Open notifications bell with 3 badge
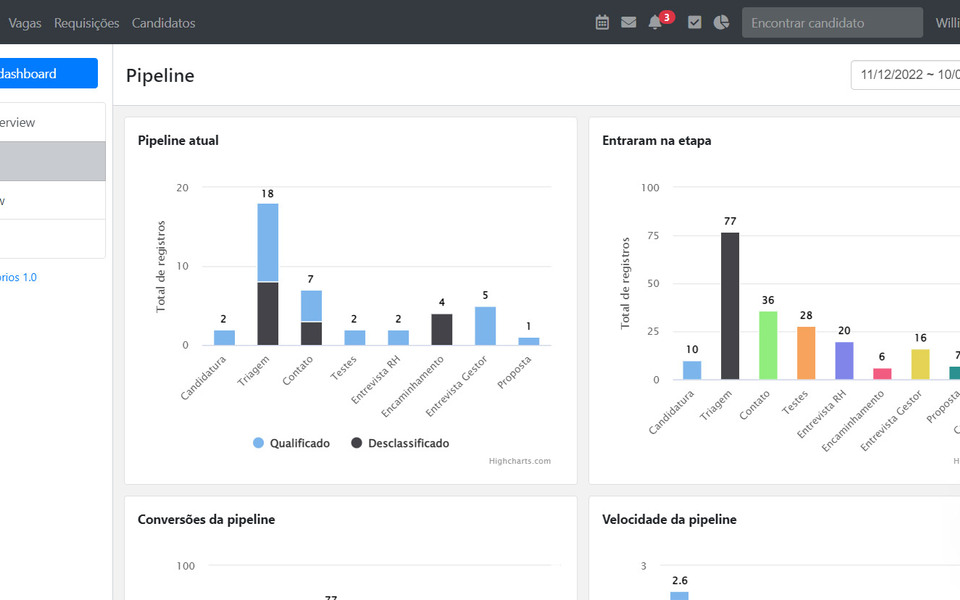 click(659, 21)
